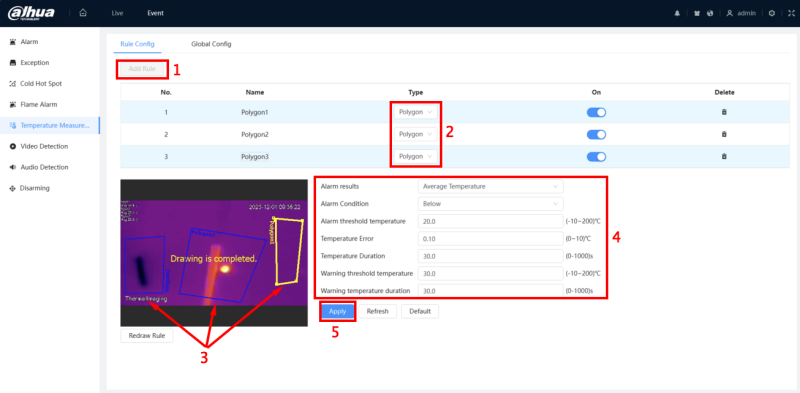Expand the Alarm Condition dropdown
This screenshot has height=393, width=800.
pos(490,204)
